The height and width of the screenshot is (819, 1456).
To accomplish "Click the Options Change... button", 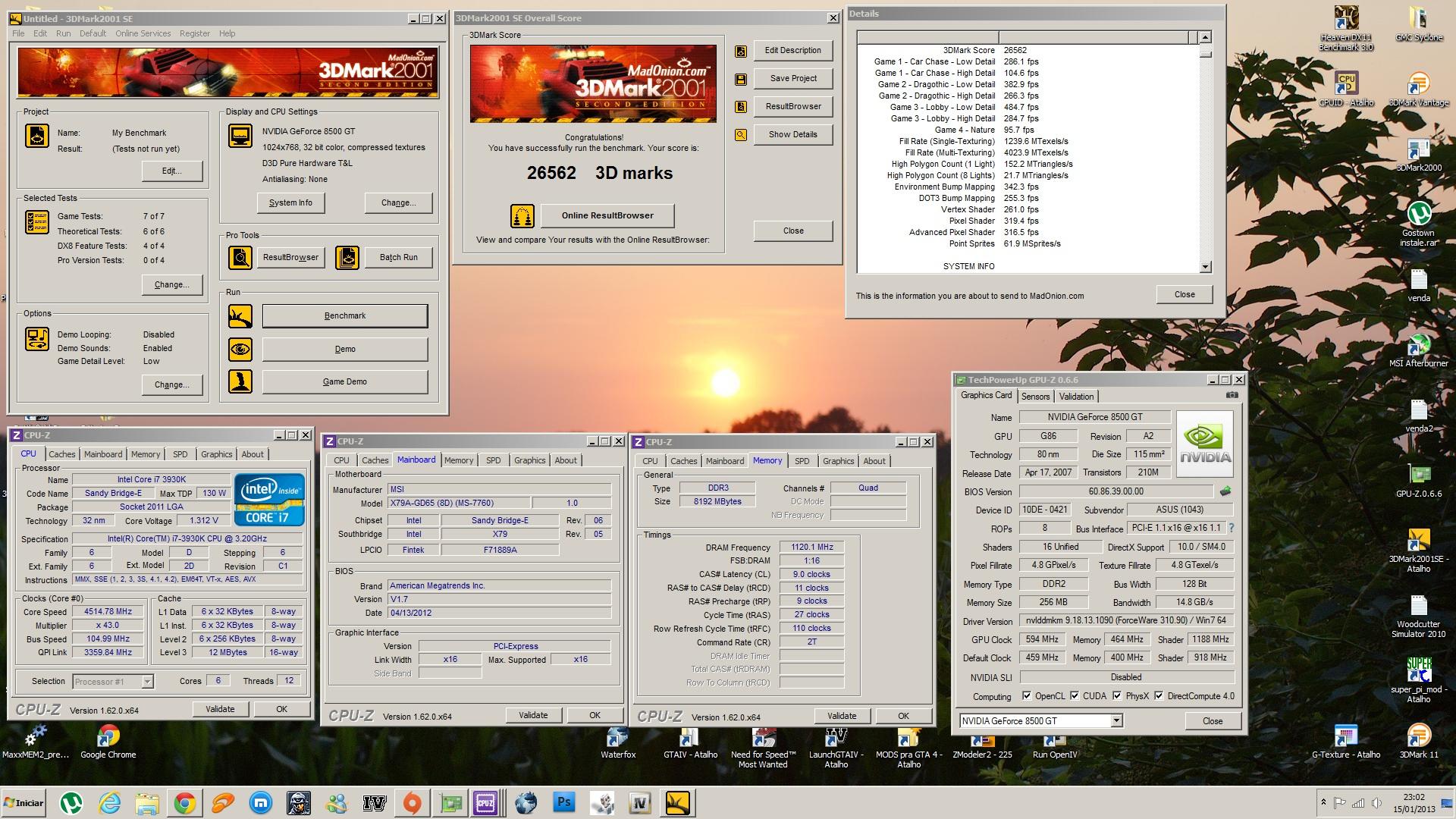I will pos(172,385).
